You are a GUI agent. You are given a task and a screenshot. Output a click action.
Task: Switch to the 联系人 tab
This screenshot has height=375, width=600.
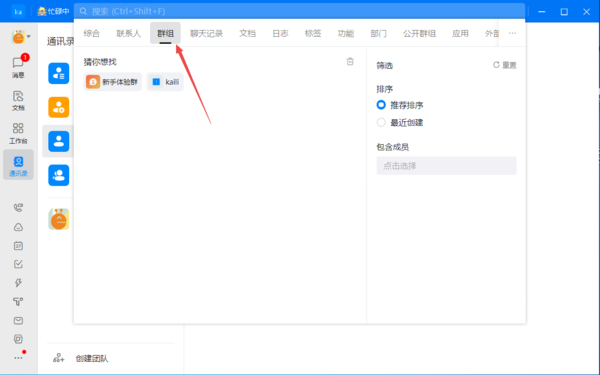pyautogui.click(x=129, y=33)
